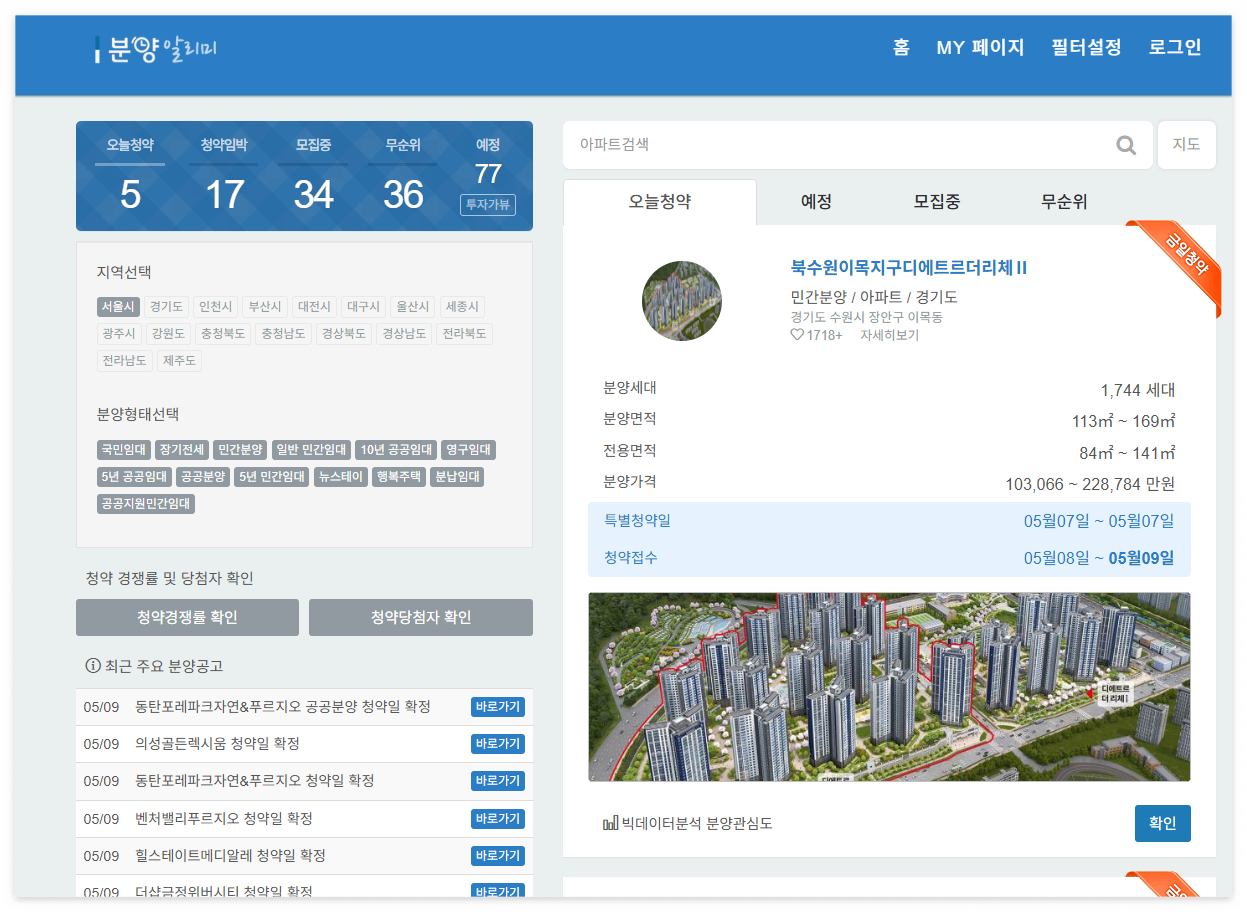Click 바로가기 for 벤처밸리푸르지오
This screenshot has width=1247, height=912.
(x=498, y=818)
